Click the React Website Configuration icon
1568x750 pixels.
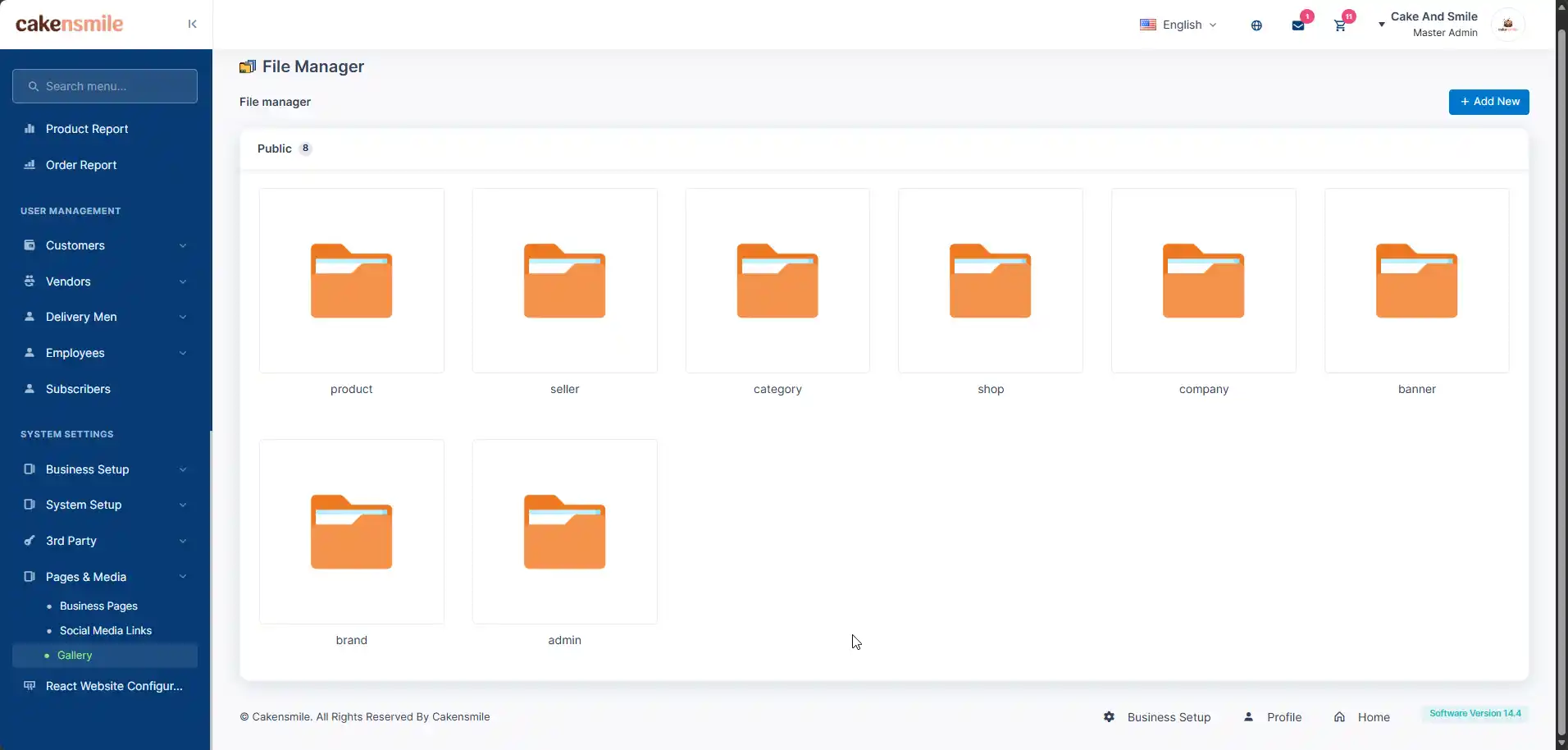pos(30,686)
